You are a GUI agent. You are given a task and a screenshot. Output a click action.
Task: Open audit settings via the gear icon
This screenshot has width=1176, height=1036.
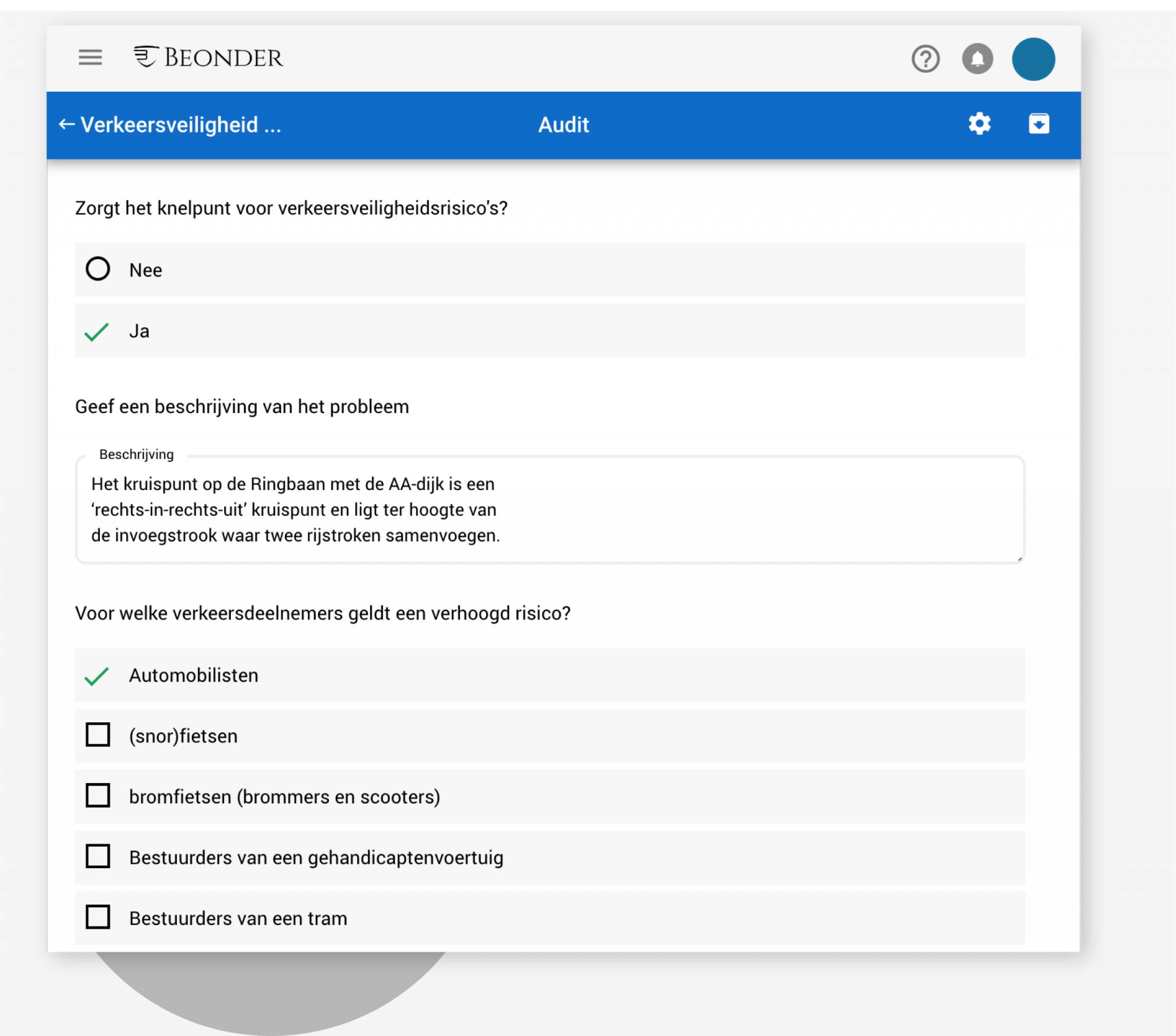[x=979, y=124]
